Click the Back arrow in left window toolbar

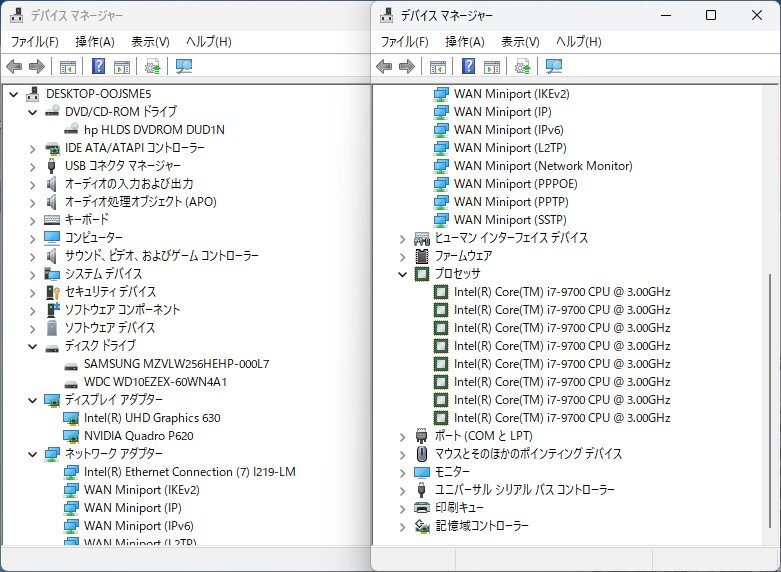pyautogui.click(x=14, y=67)
